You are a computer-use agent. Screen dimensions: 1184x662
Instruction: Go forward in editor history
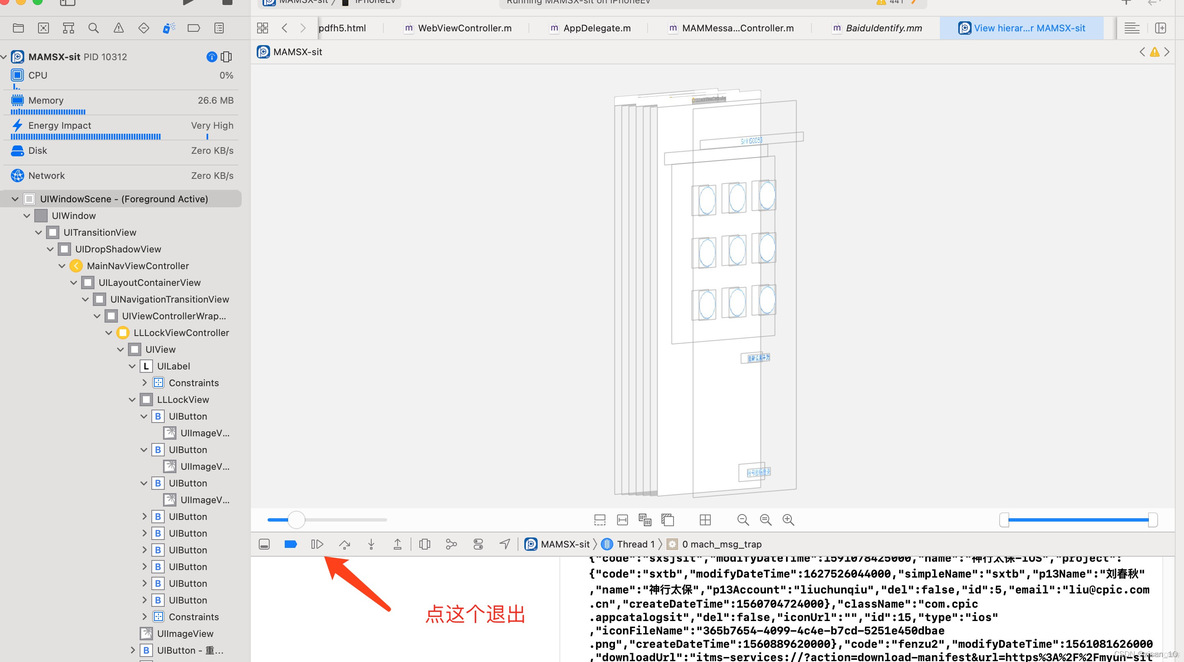pyautogui.click(x=303, y=28)
